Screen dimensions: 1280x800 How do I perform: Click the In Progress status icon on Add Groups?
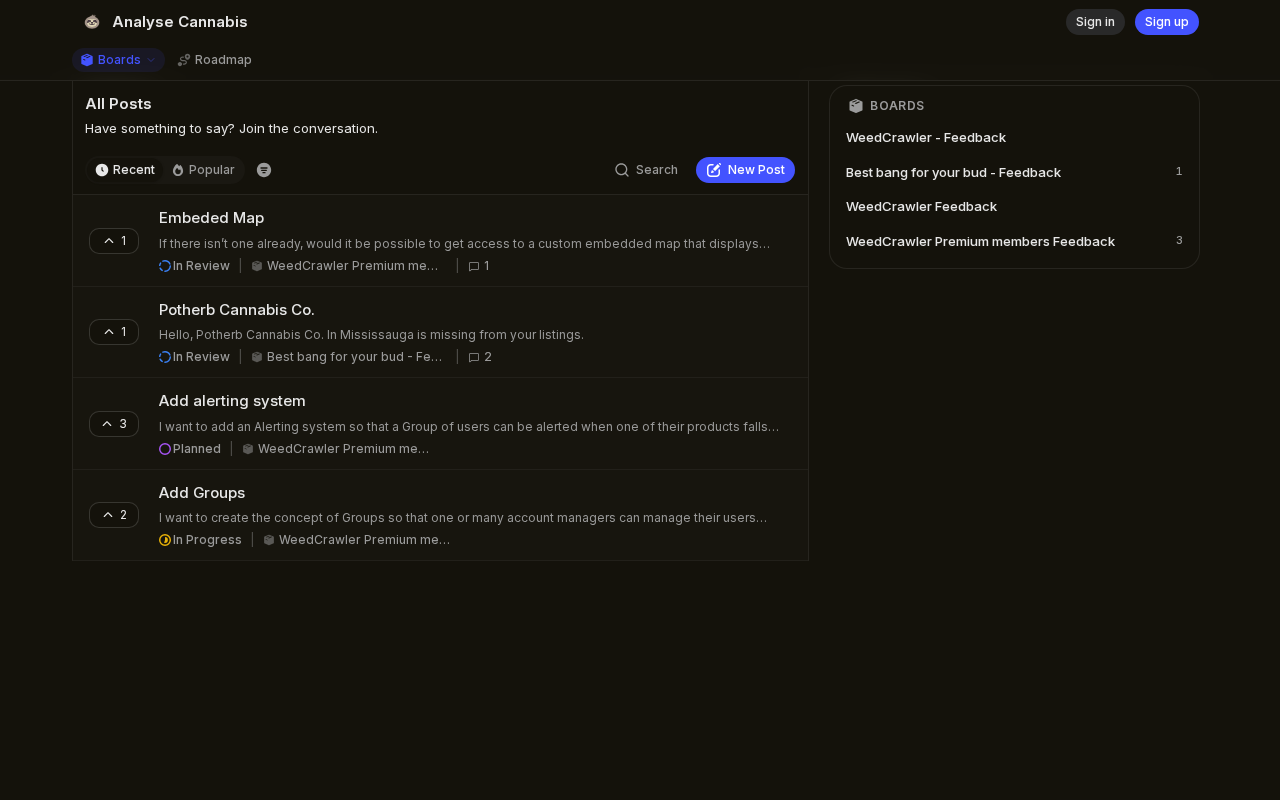(x=165, y=540)
